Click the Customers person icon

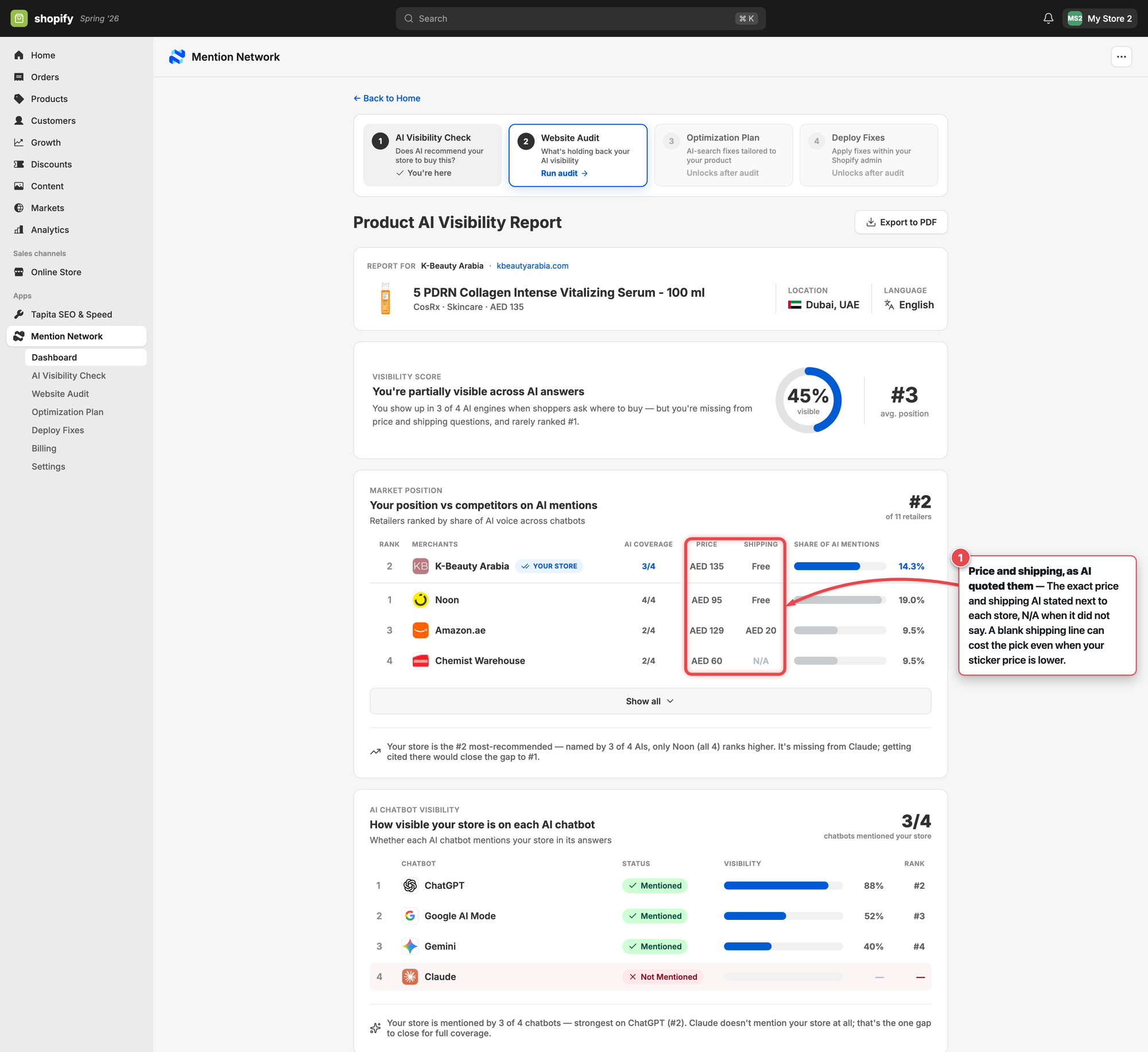(19, 121)
